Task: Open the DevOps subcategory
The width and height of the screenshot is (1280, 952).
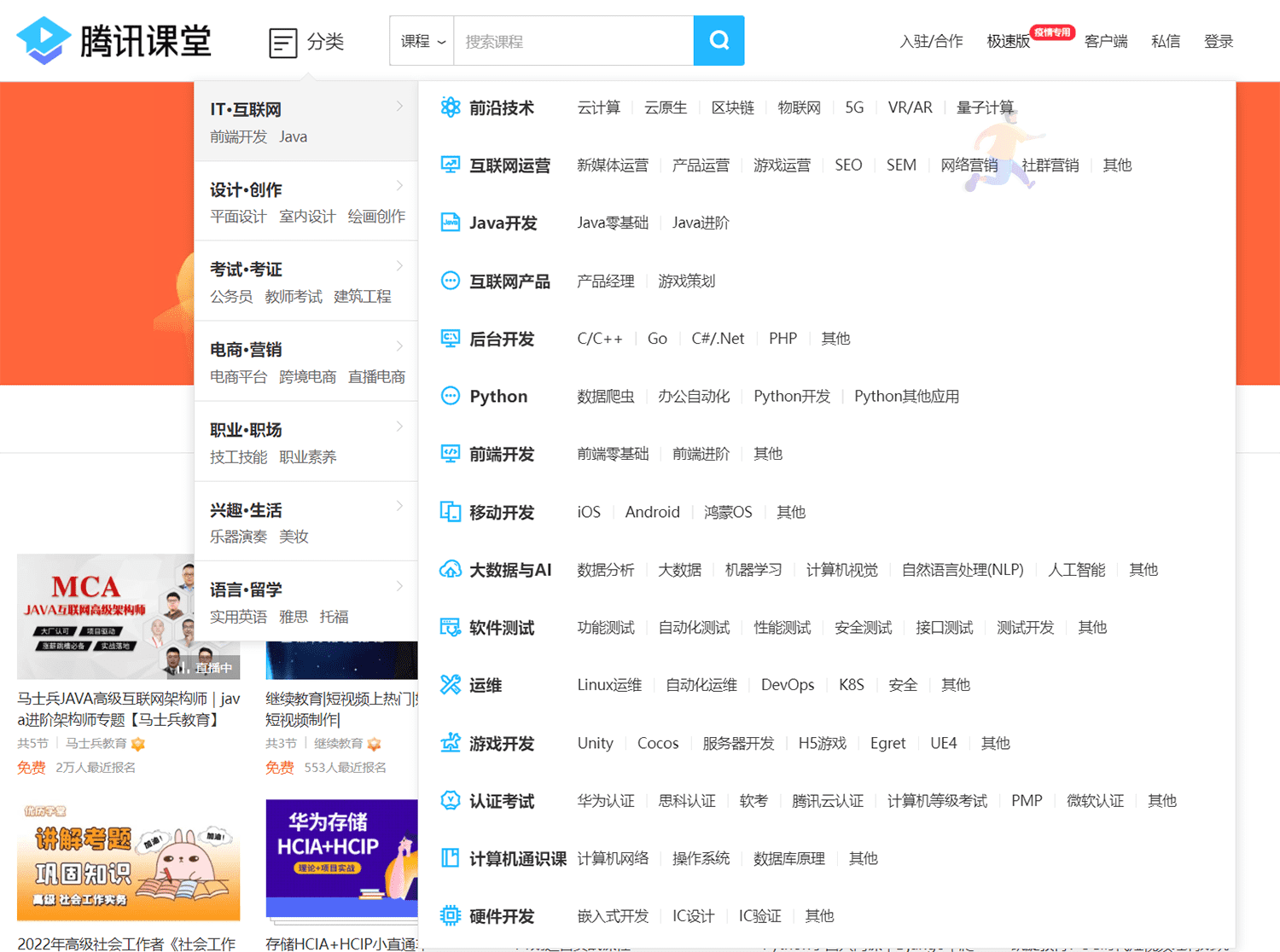Action: [788, 685]
